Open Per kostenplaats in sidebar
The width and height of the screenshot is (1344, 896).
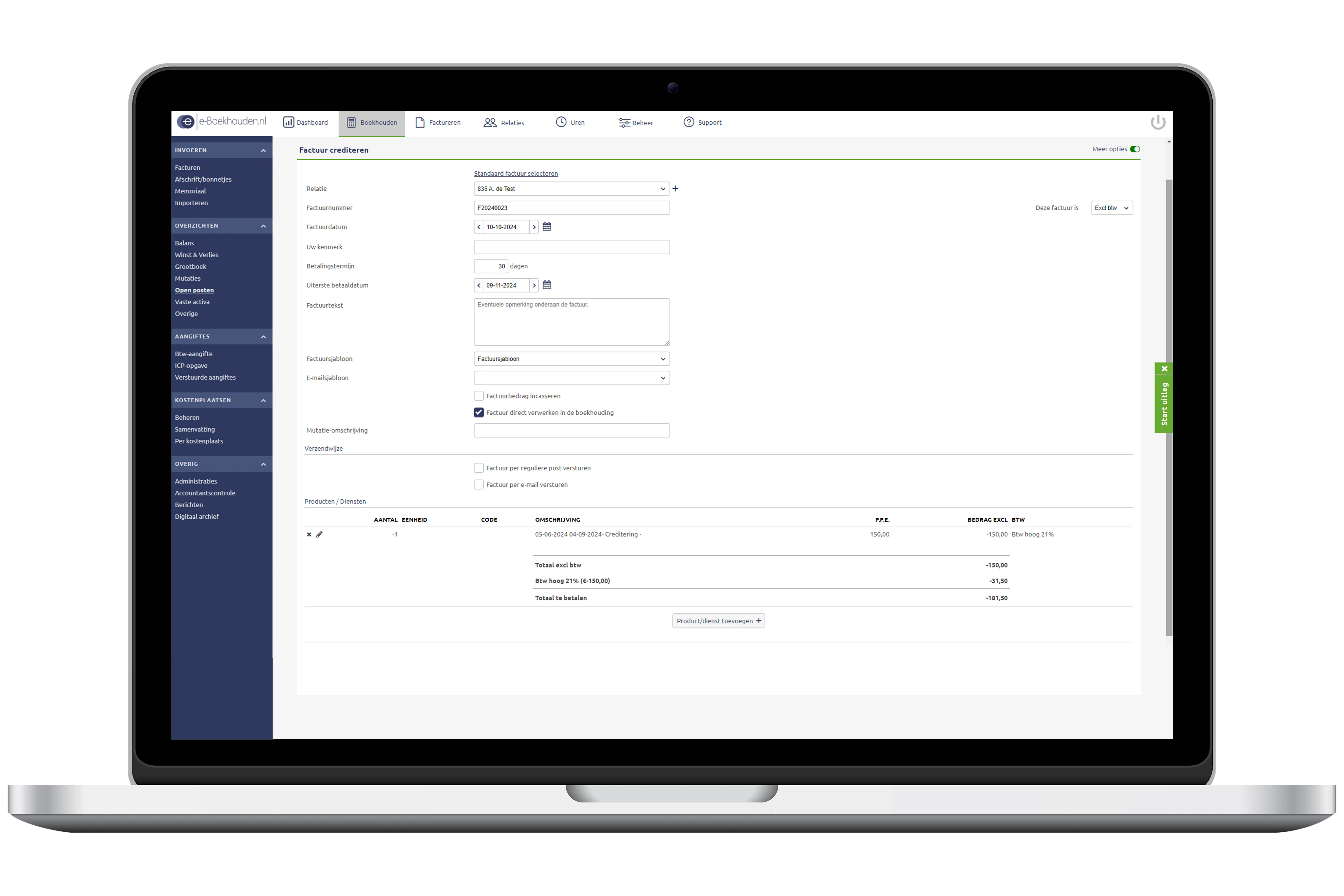(x=199, y=441)
